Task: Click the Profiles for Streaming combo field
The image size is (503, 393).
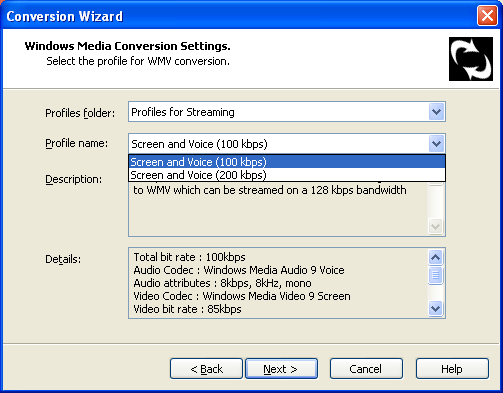Action: point(287,112)
